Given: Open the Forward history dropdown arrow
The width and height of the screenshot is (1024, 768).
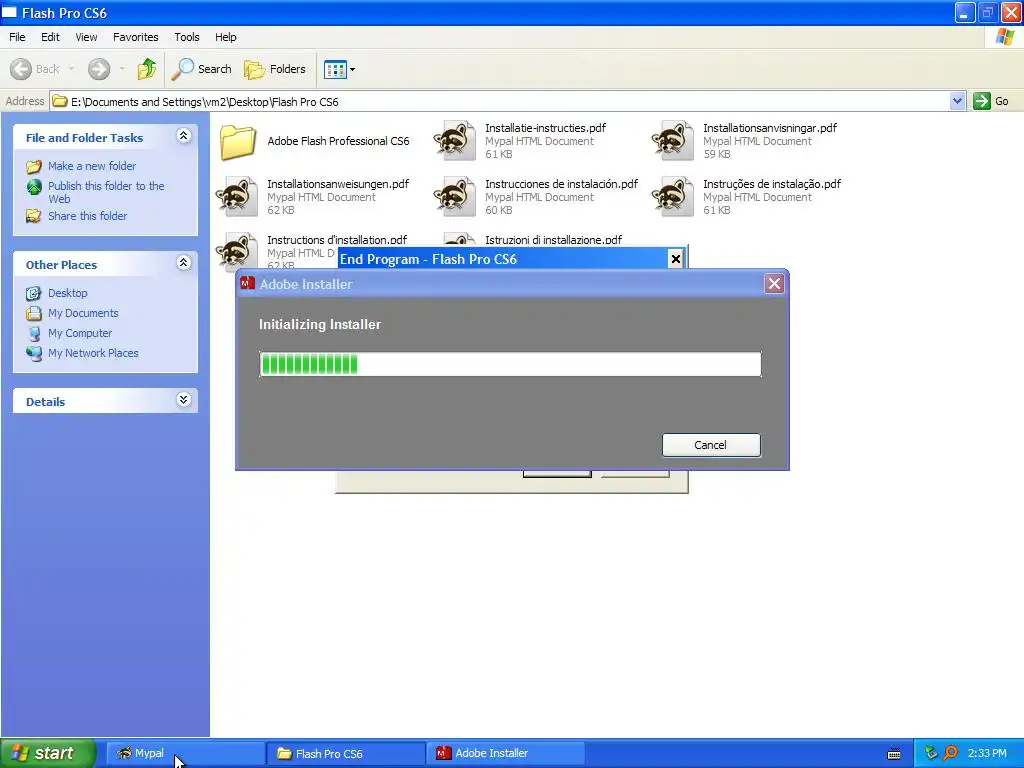Looking at the screenshot, I should pos(122,69).
